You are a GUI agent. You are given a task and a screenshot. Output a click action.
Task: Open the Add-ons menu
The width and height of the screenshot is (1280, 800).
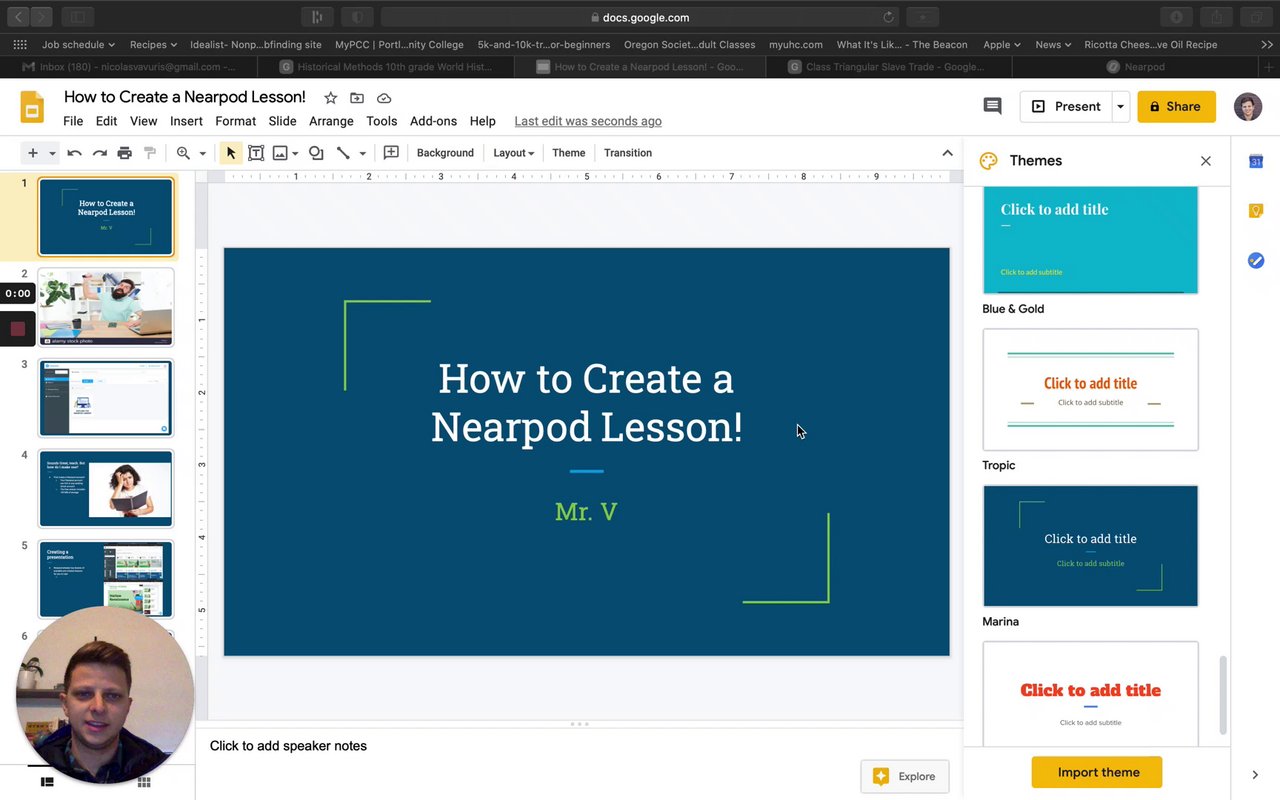[x=433, y=121]
